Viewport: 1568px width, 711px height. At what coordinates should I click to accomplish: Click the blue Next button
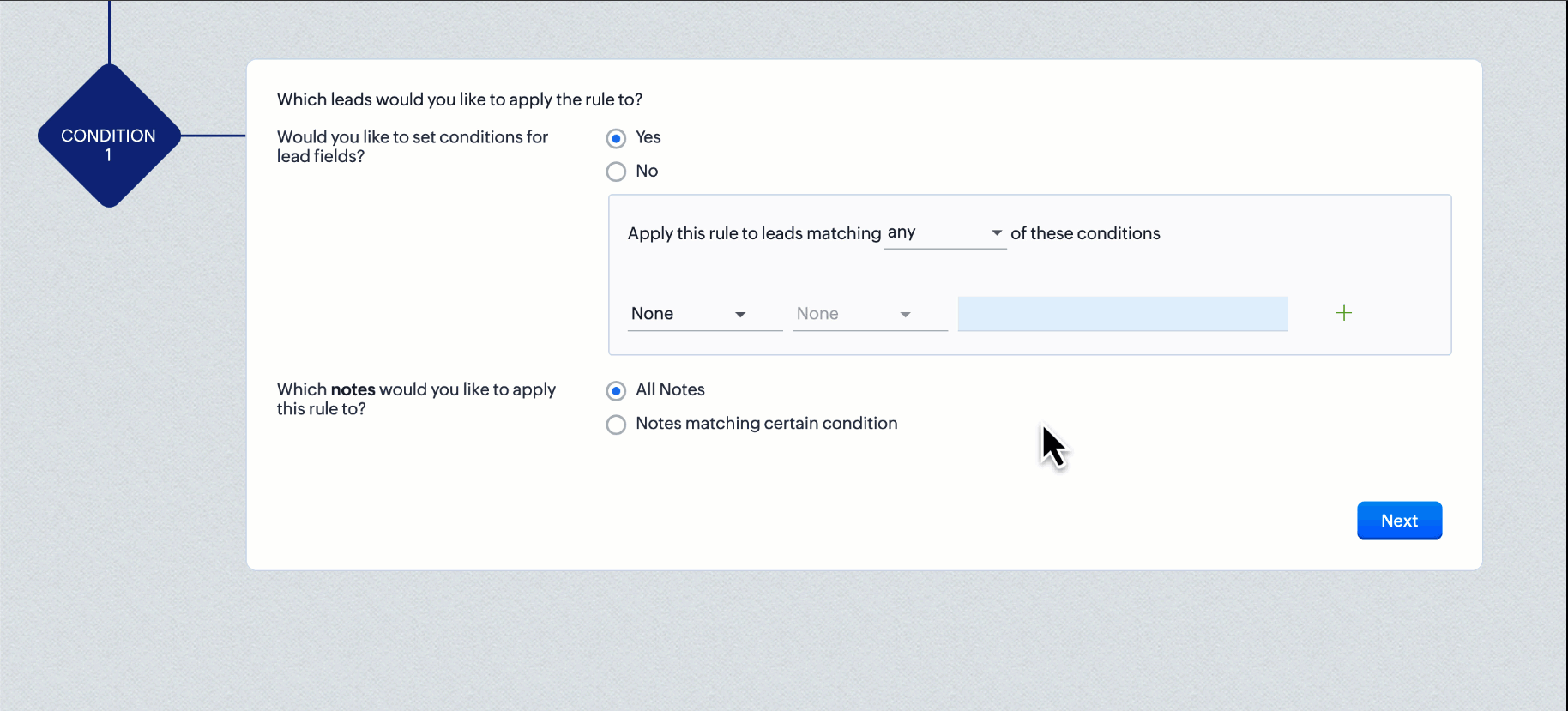[1399, 521]
